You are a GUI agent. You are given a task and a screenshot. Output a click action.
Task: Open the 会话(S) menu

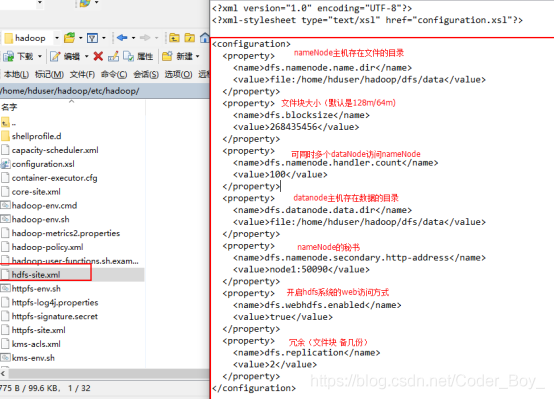point(146,75)
